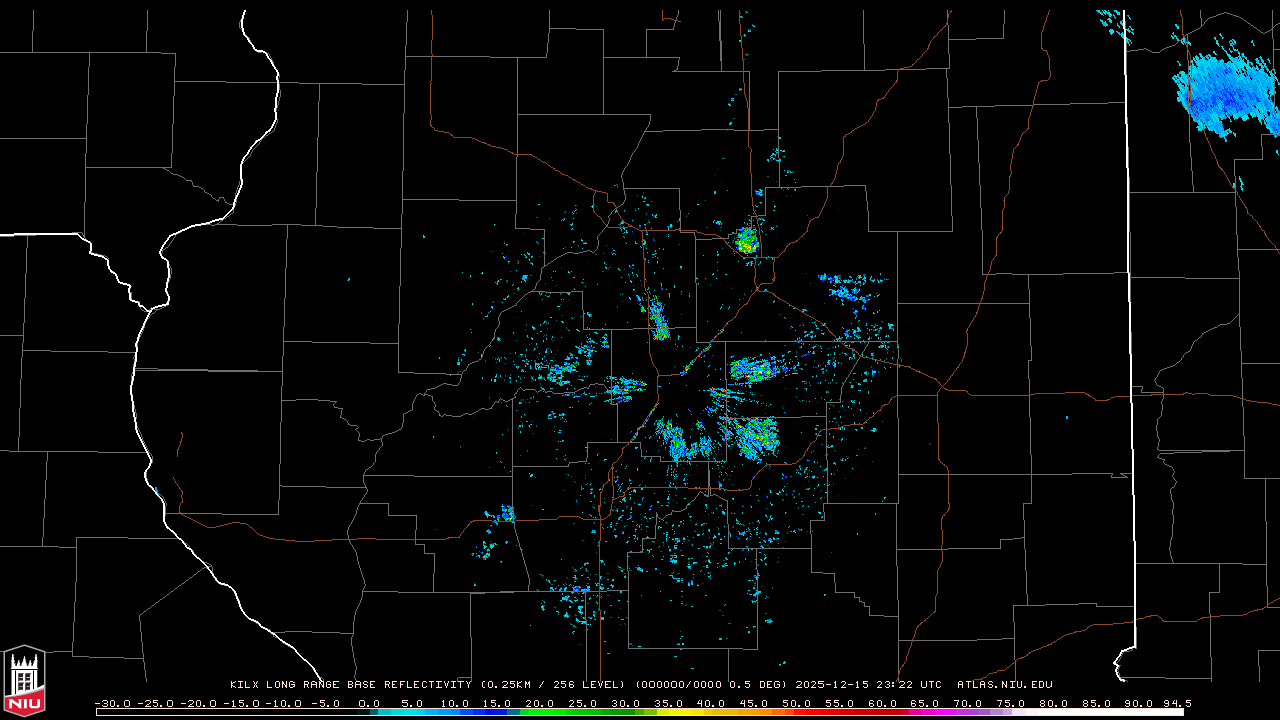Viewport: 1280px width, 720px height.
Task: Click the magenta 65.0 dBZ section of the color scale
Action: 925,712
